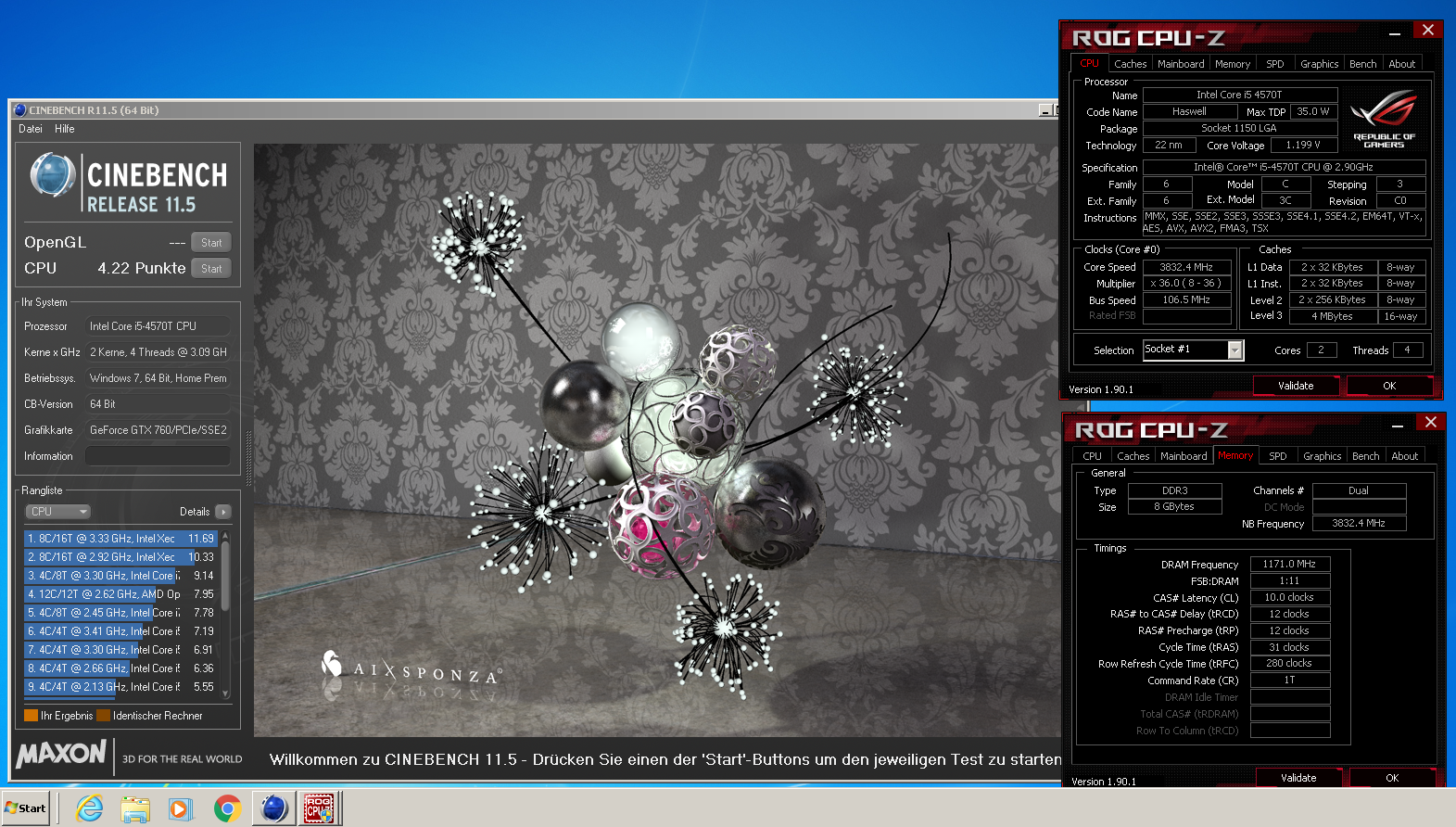Switch to Cinebench taskbar icon
1456x827 pixels.
pos(273,808)
